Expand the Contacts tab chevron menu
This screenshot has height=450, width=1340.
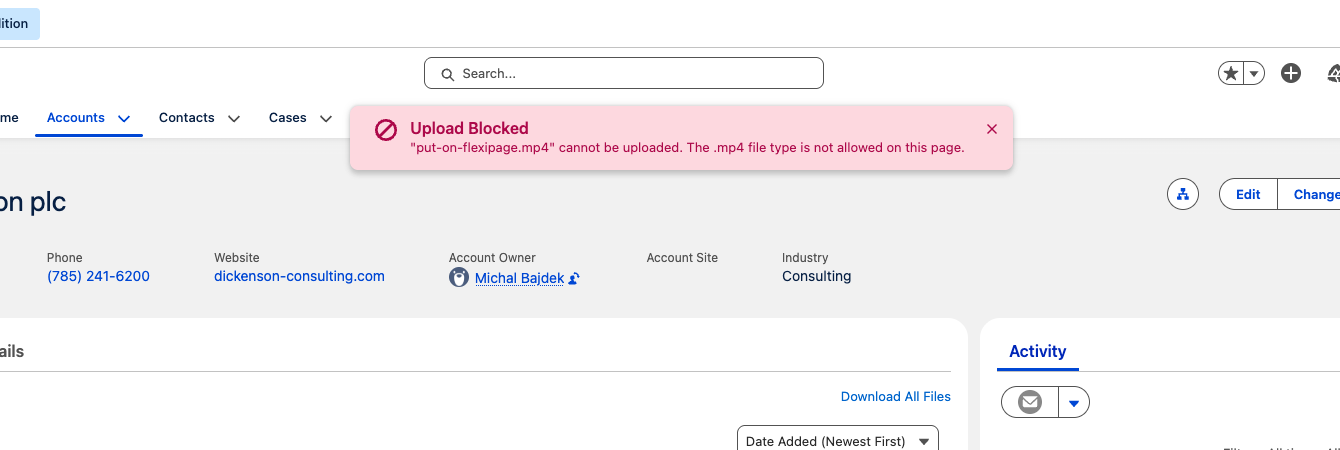click(234, 118)
